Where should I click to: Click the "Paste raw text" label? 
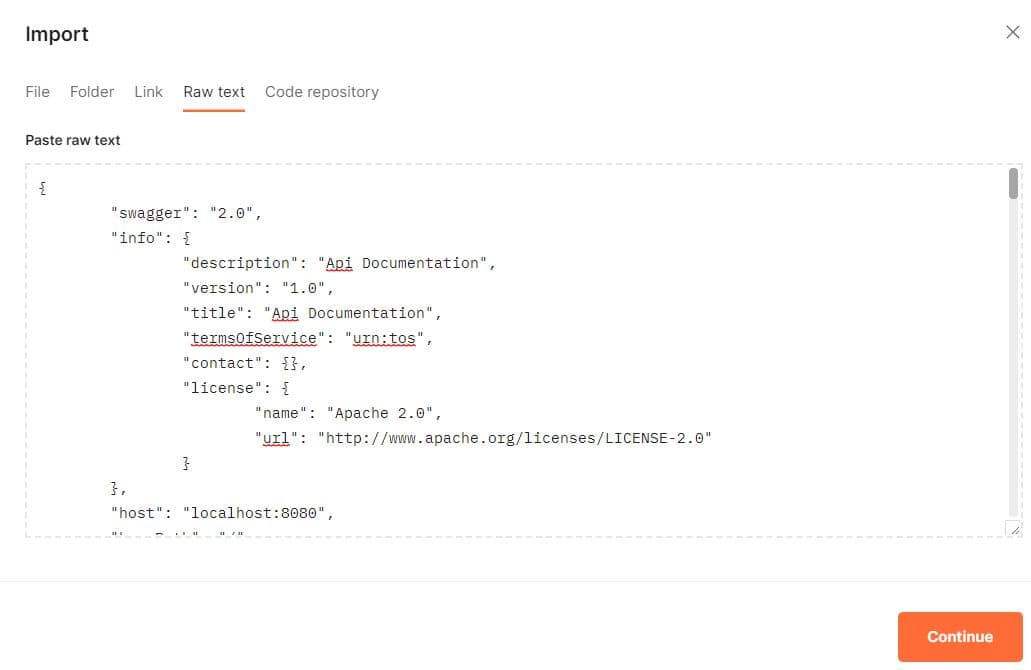[73, 140]
